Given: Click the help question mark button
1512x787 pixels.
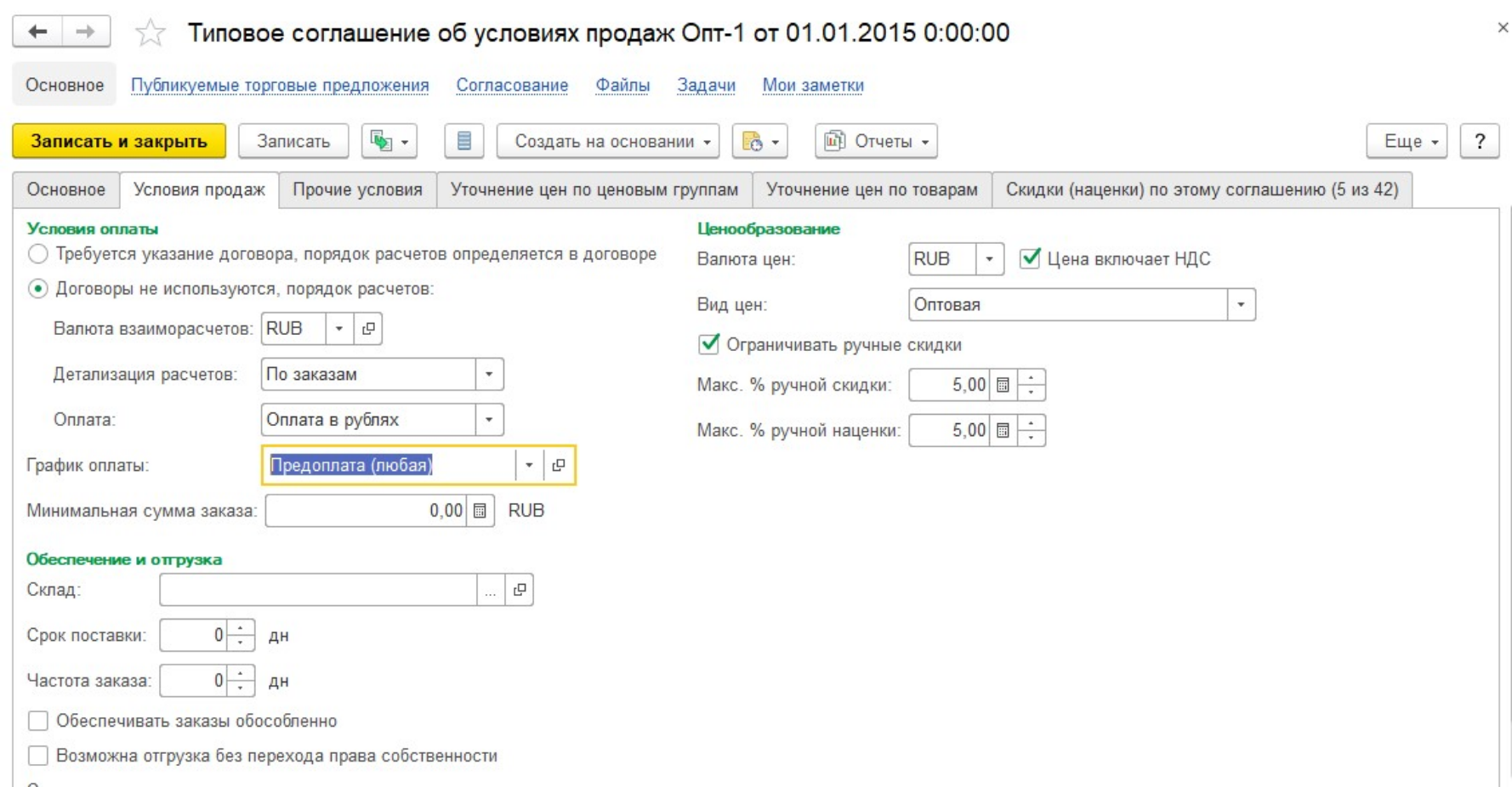Looking at the screenshot, I should 1479,141.
